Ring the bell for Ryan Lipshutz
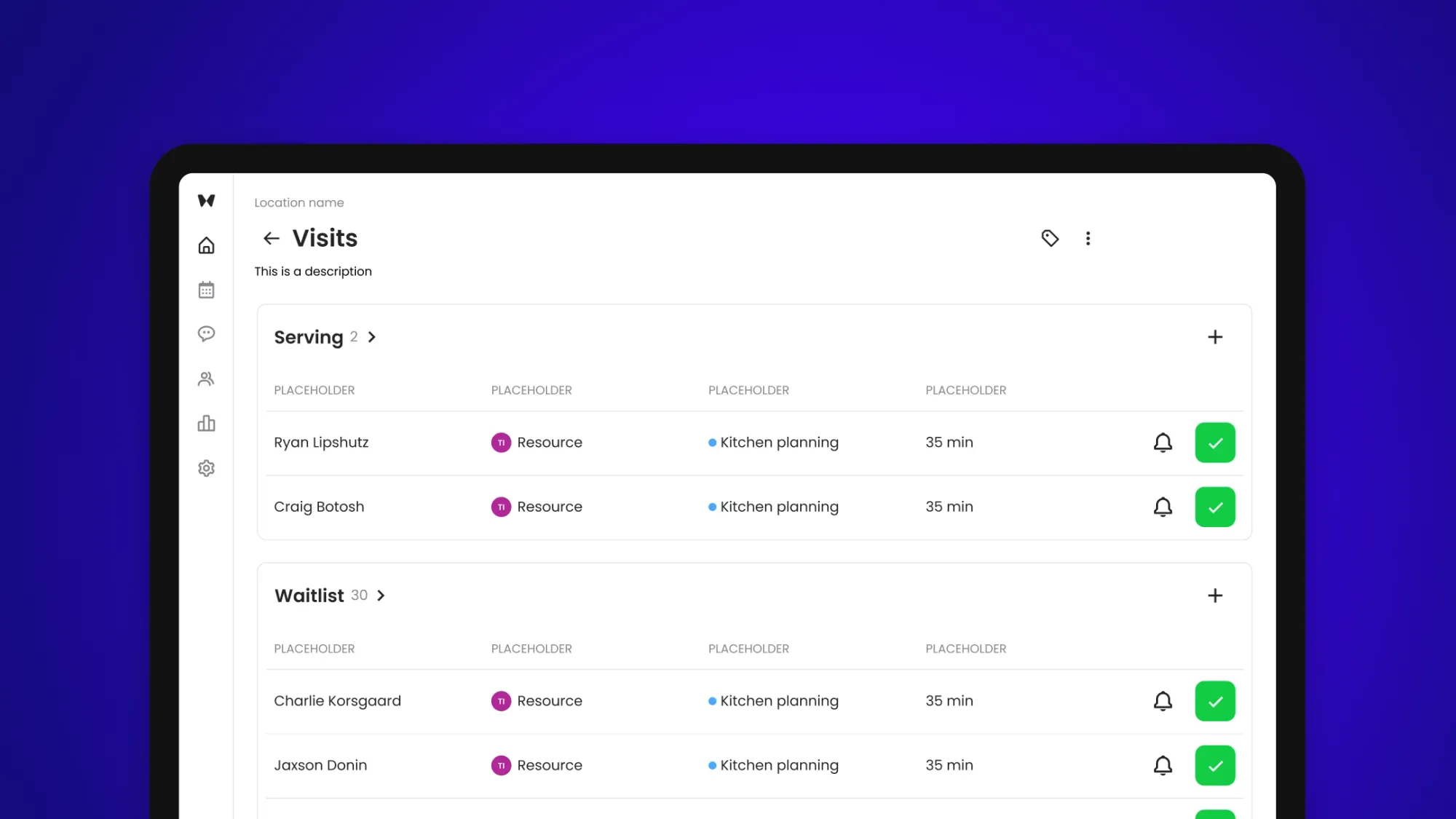The image size is (1456, 819). [1163, 443]
